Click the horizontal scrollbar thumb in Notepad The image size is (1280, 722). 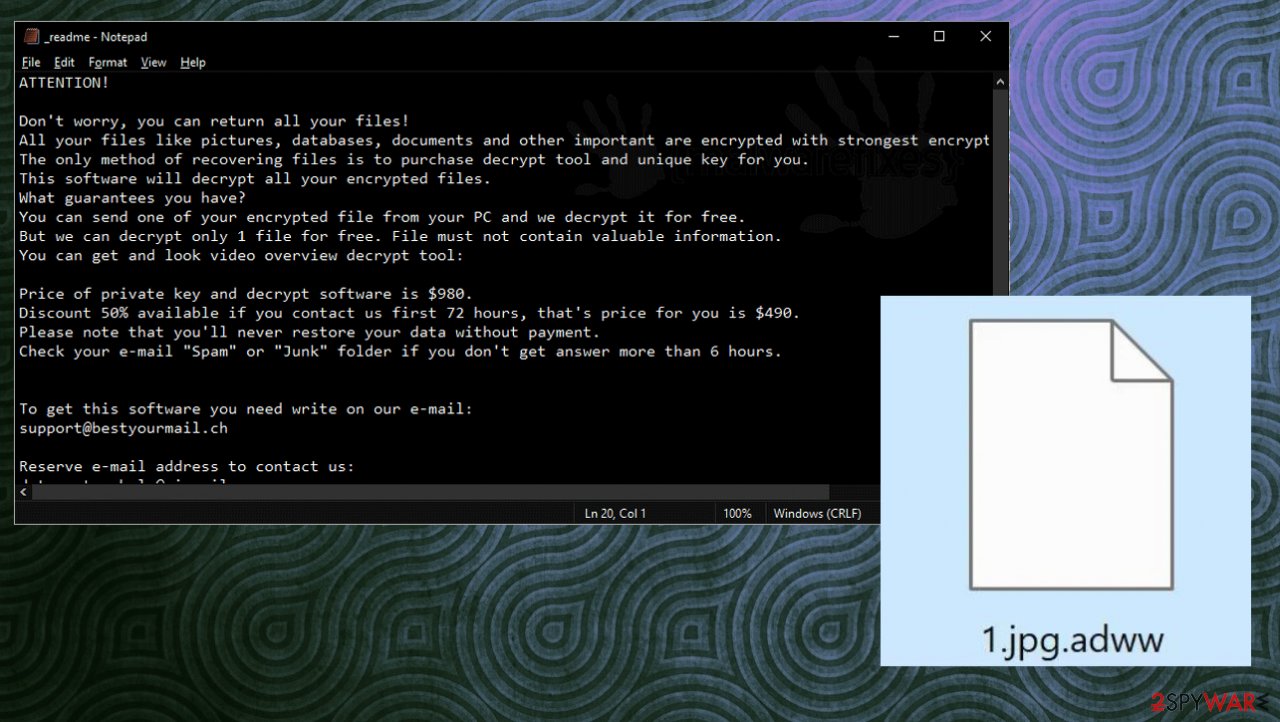point(432,493)
